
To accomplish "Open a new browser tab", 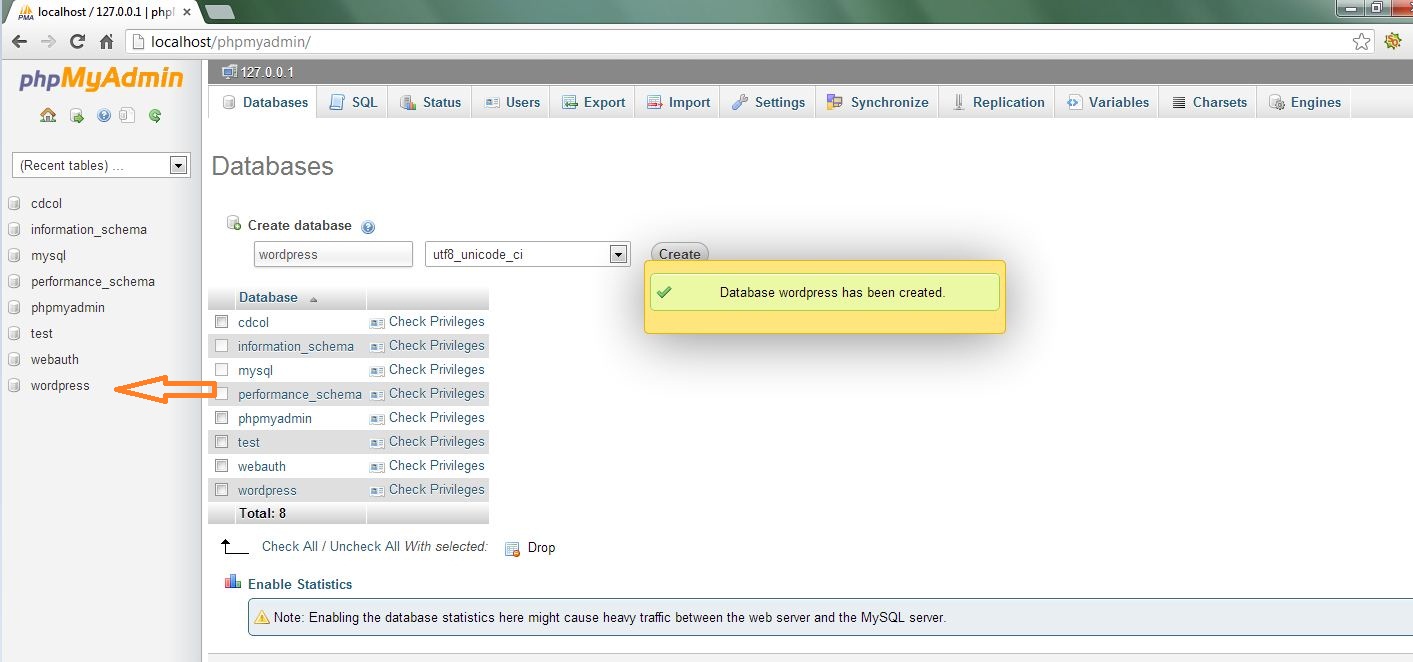I will [219, 11].
